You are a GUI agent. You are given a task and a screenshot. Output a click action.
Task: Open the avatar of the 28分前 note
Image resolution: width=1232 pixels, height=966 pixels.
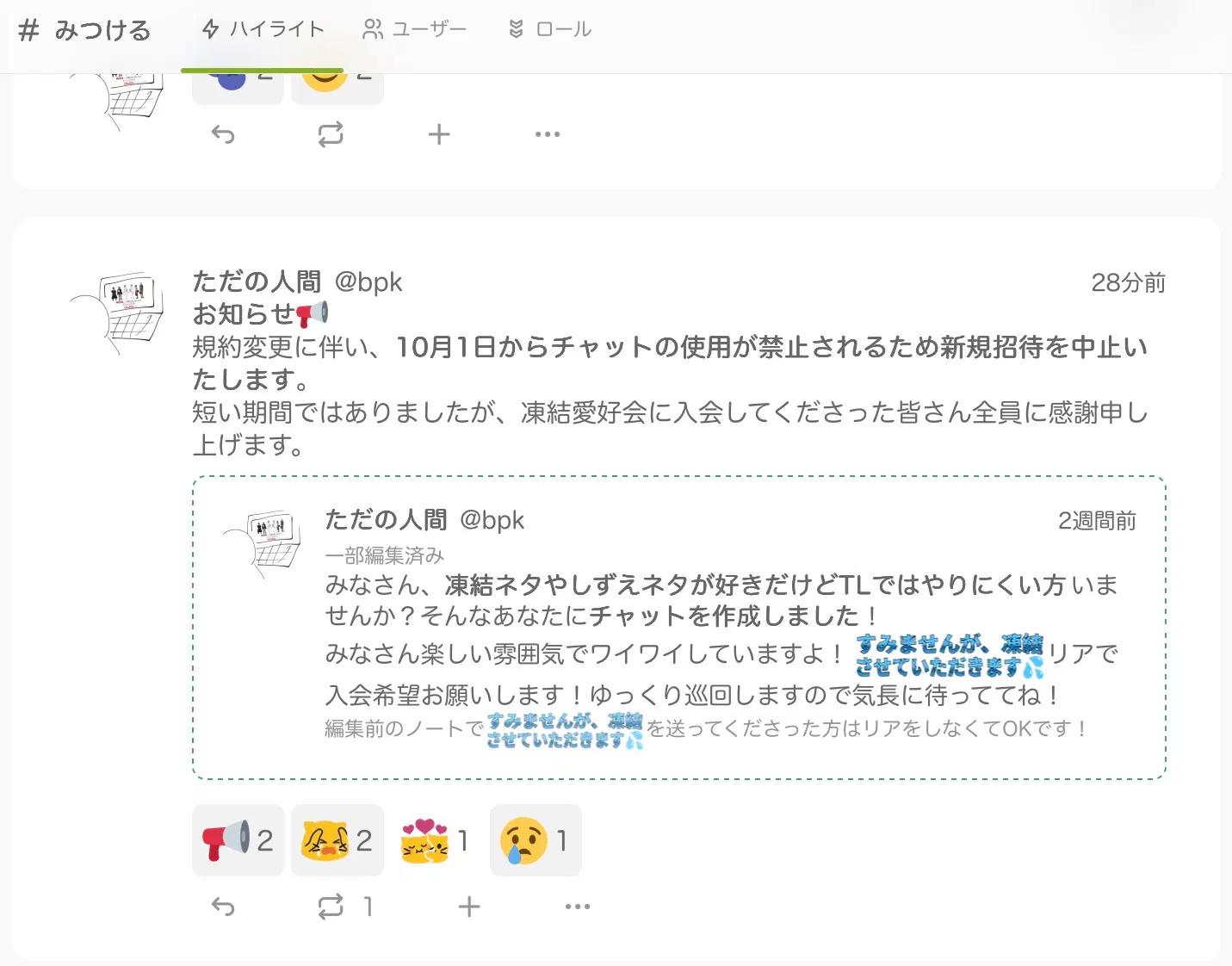point(116,312)
